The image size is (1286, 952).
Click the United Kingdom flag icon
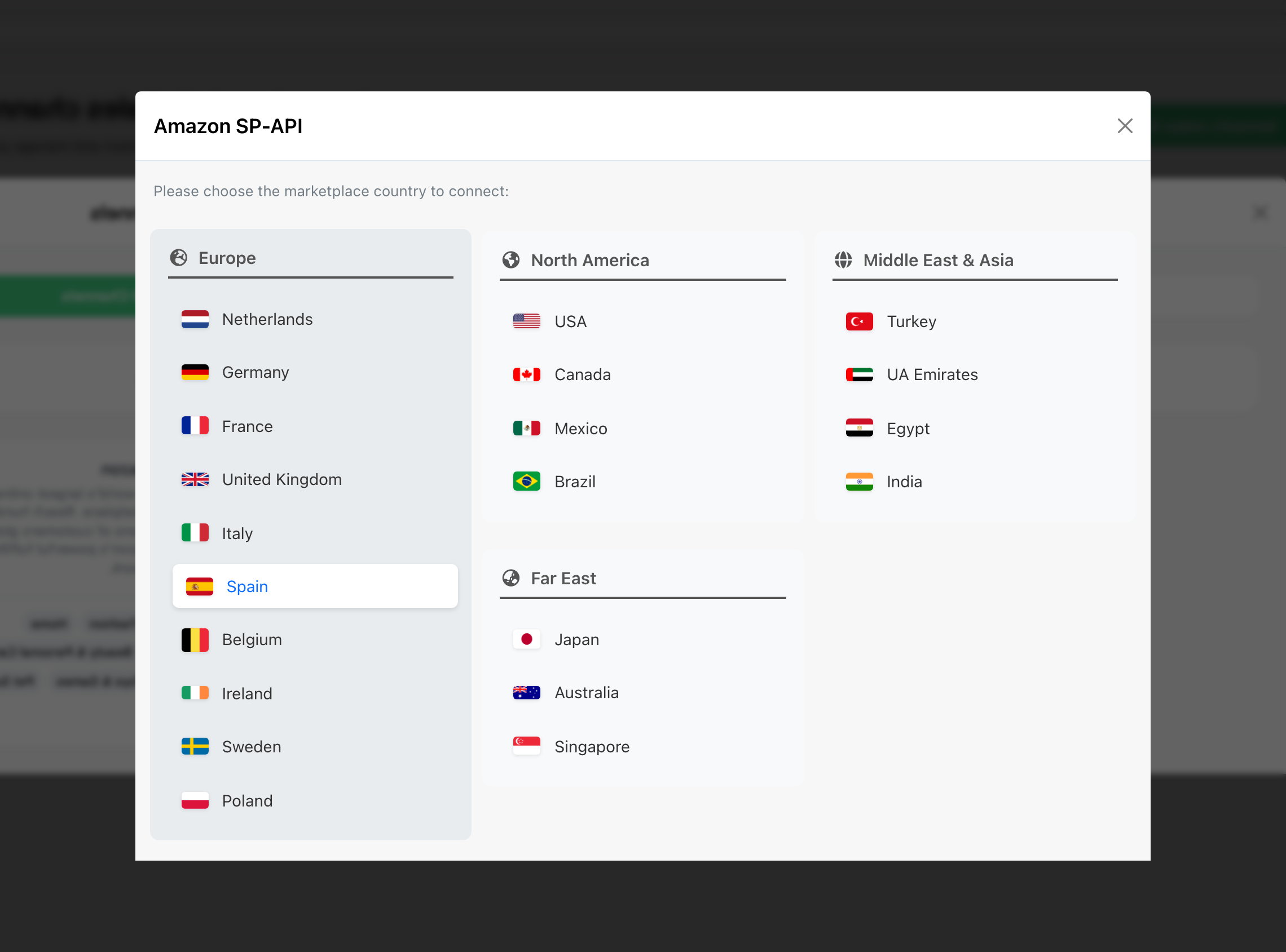tap(195, 479)
